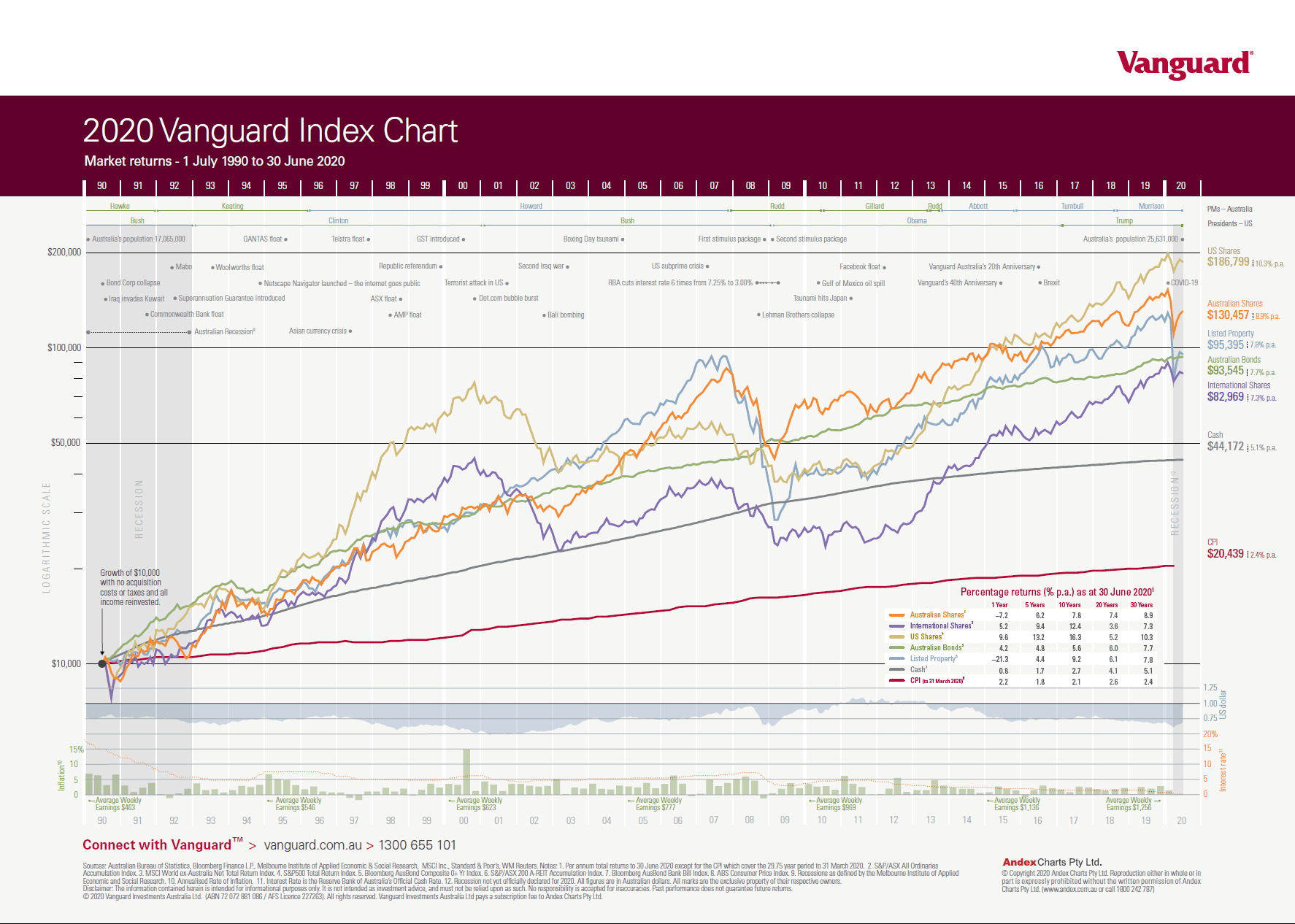The image size is (1295, 924).
Task: Click the 'Bond Corp collapse' event label
Action: (133, 282)
